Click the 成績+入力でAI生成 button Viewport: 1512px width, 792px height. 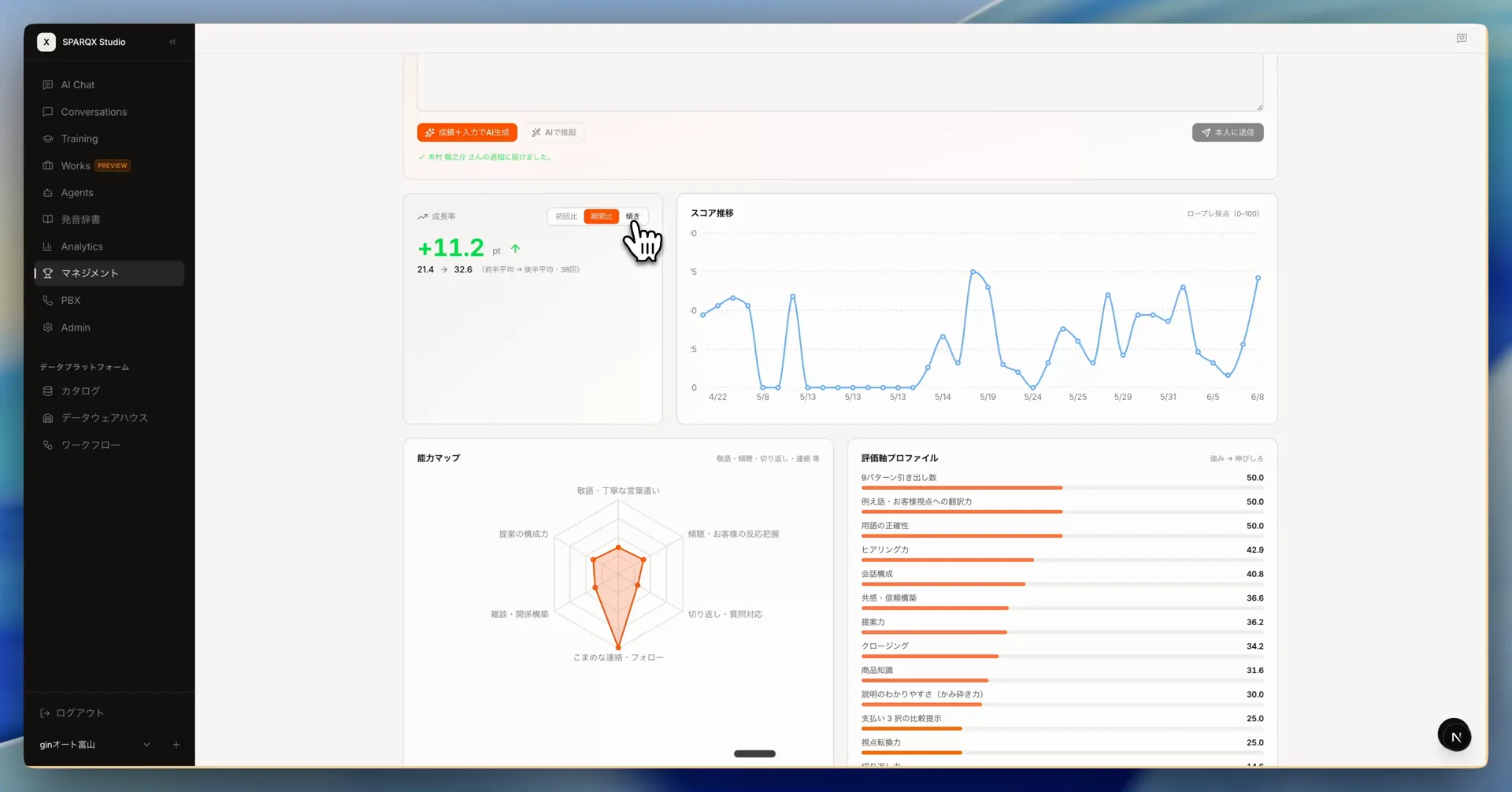point(467,132)
